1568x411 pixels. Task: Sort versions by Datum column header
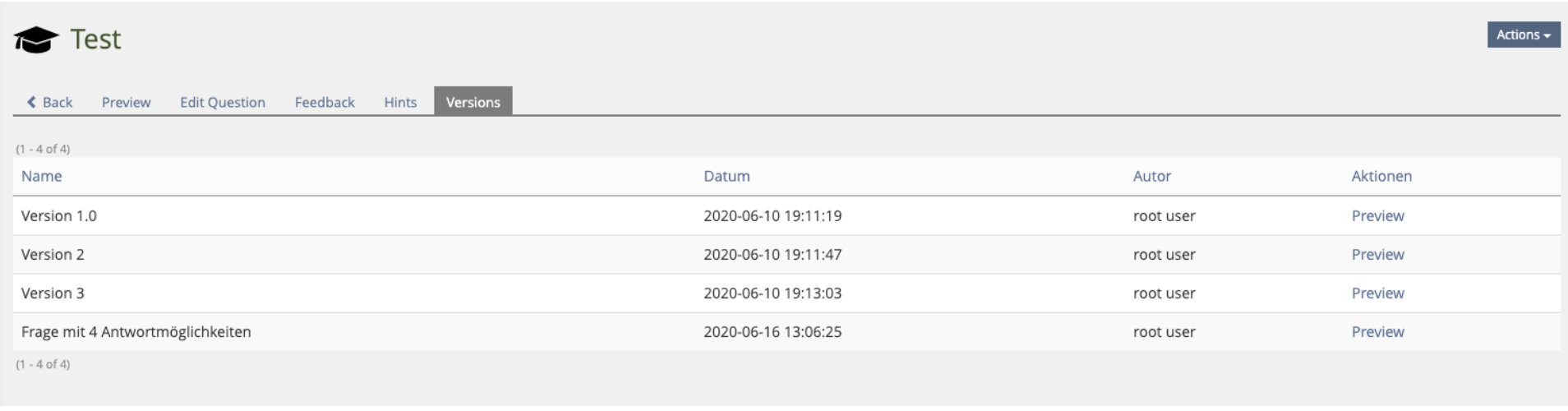726,176
